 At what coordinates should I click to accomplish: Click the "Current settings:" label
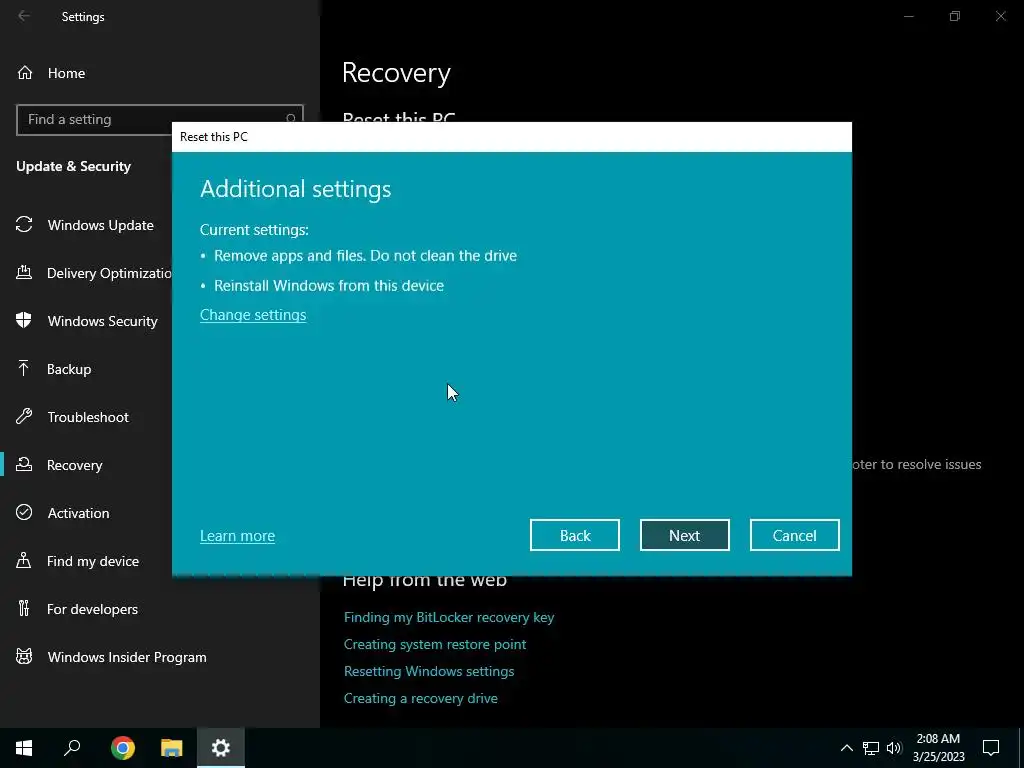tap(254, 230)
